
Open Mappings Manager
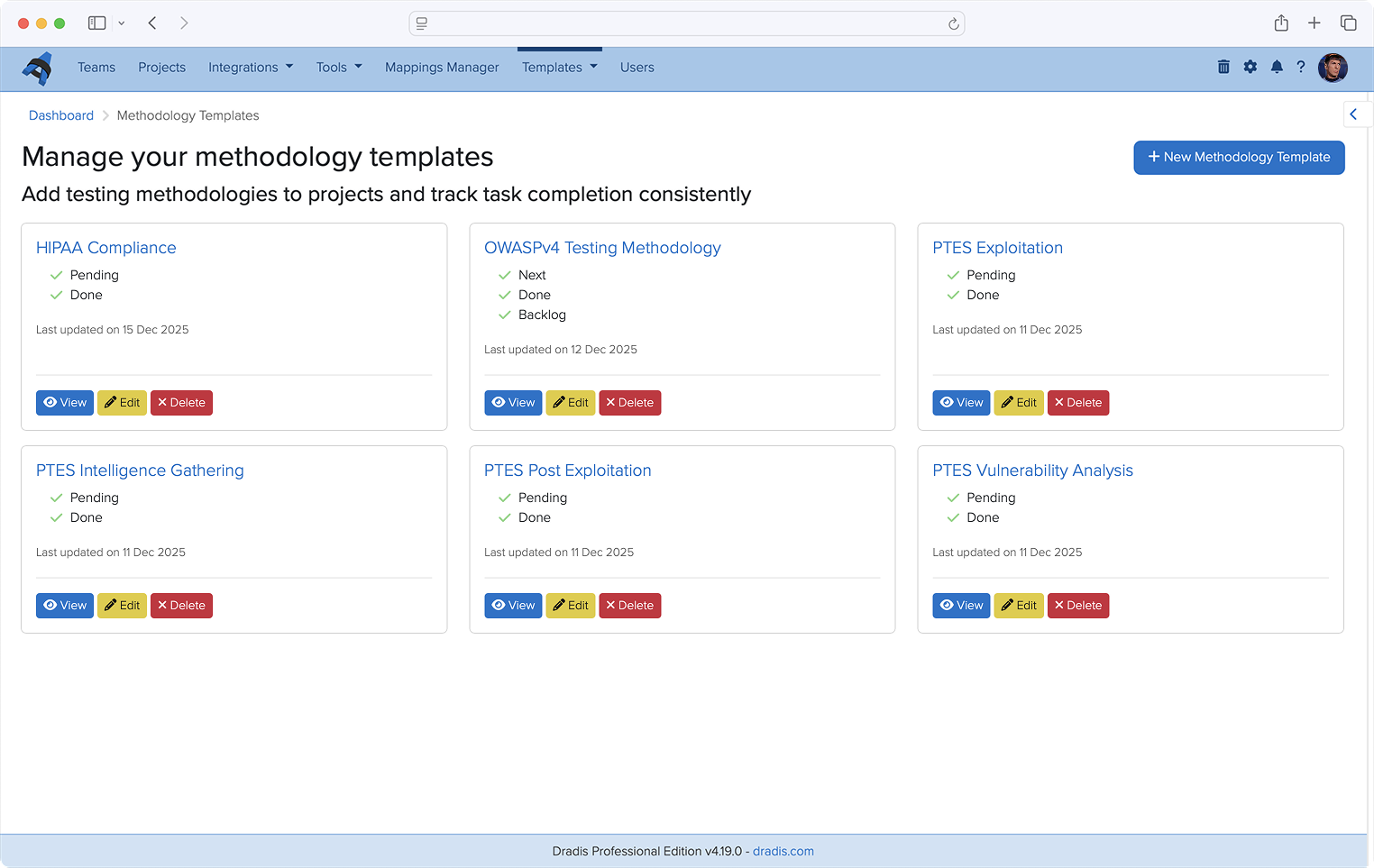tap(442, 68)
